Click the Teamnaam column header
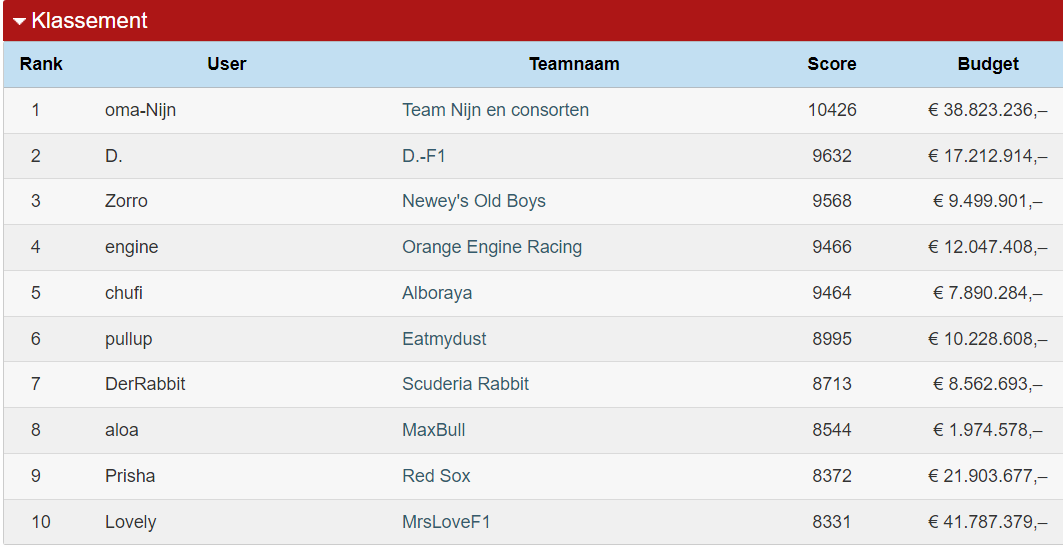The height and width of the screenshot is (547, 1063). click(574, 64)
